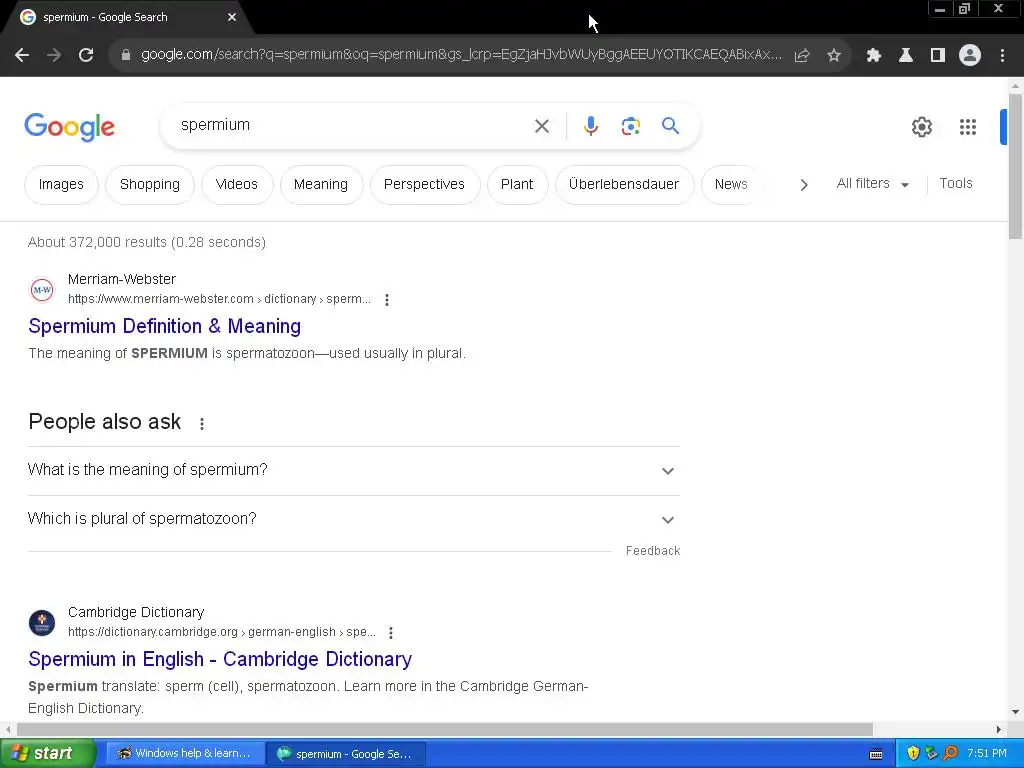Screen dimensions: 1024x768
Task: Click the vertical scrollbar thumb
Action: (x=1015, y=167)
